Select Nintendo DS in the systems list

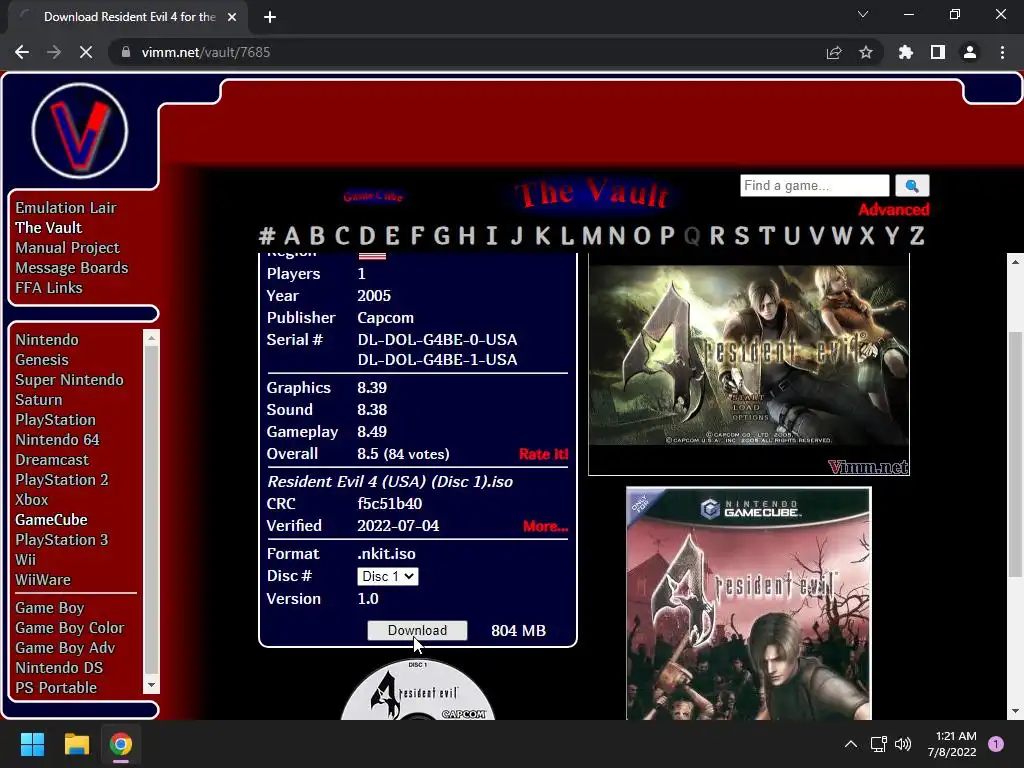point(59,667)
